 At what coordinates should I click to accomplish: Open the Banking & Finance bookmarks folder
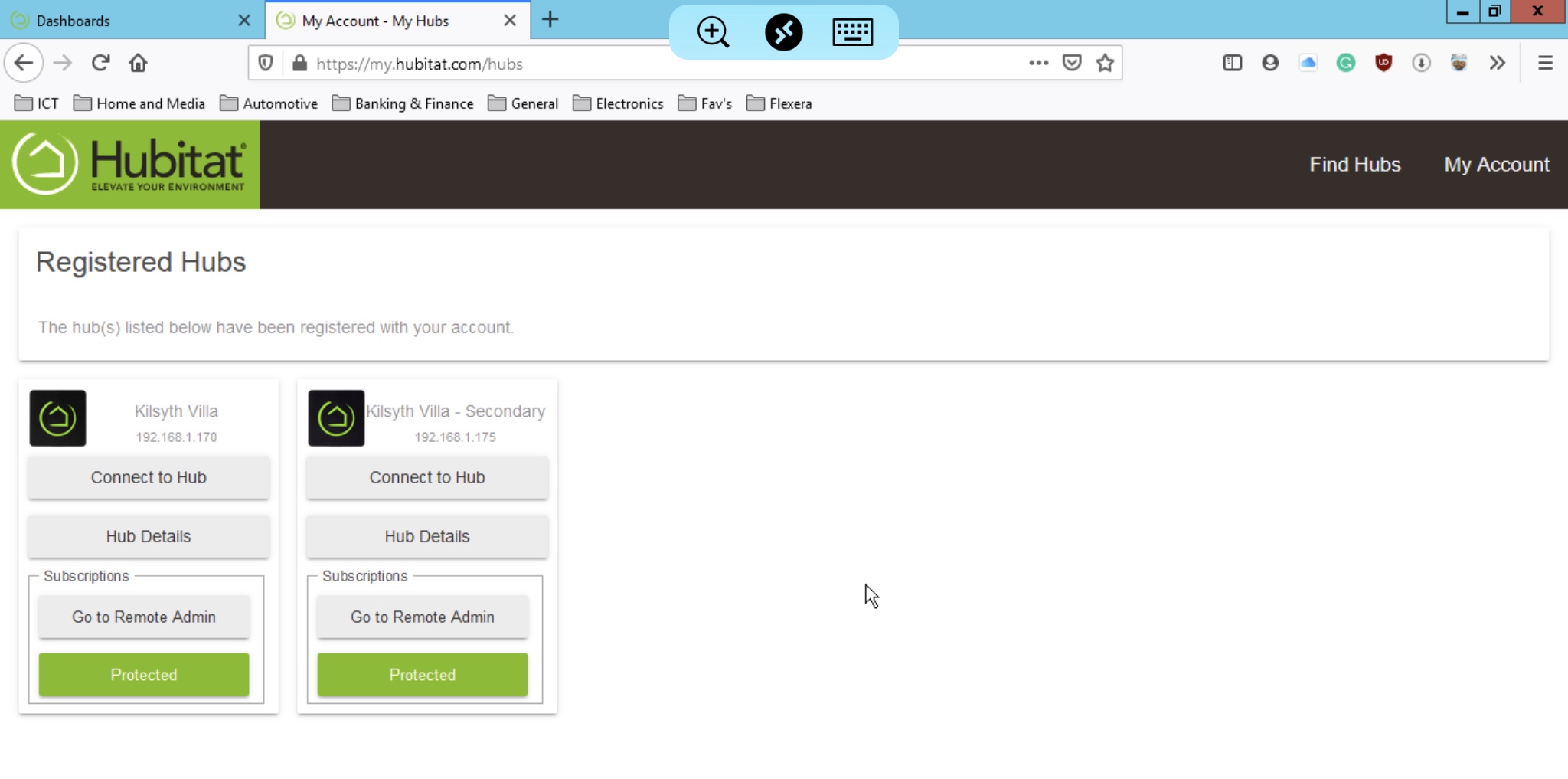click(403, 103)
